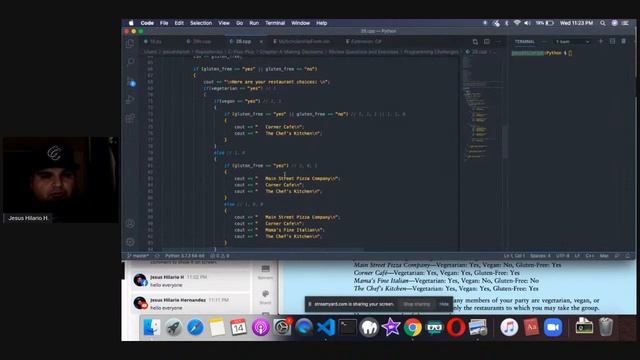Click Jesus Hilario H webcam thumbnail
The height and width of the screenshot is (360, 640).
61,180
